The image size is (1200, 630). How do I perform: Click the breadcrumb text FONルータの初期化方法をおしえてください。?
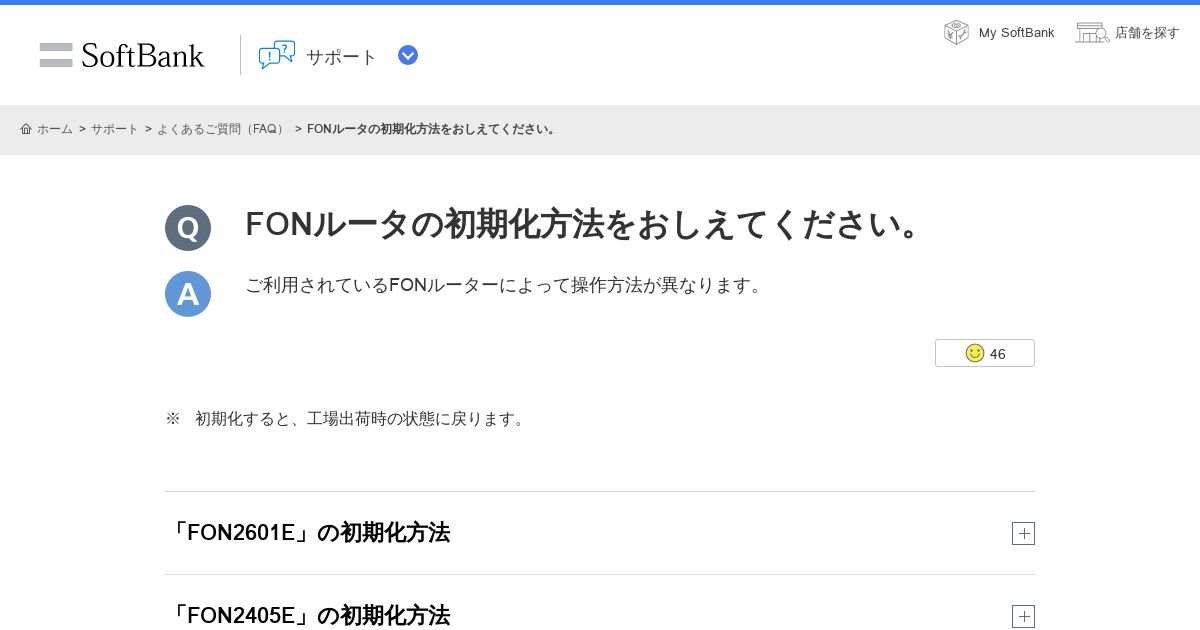point(432,129)
